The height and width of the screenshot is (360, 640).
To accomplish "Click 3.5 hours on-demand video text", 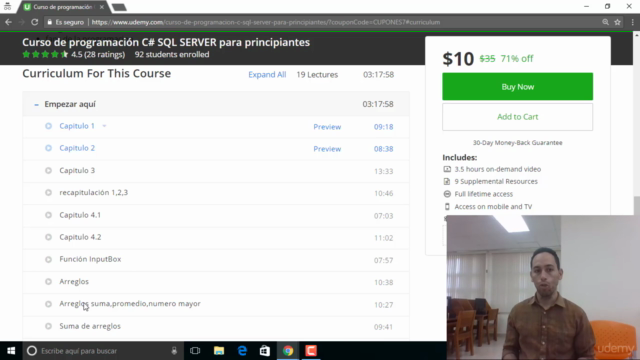I will pyautogui.click(x=498, y=169).
